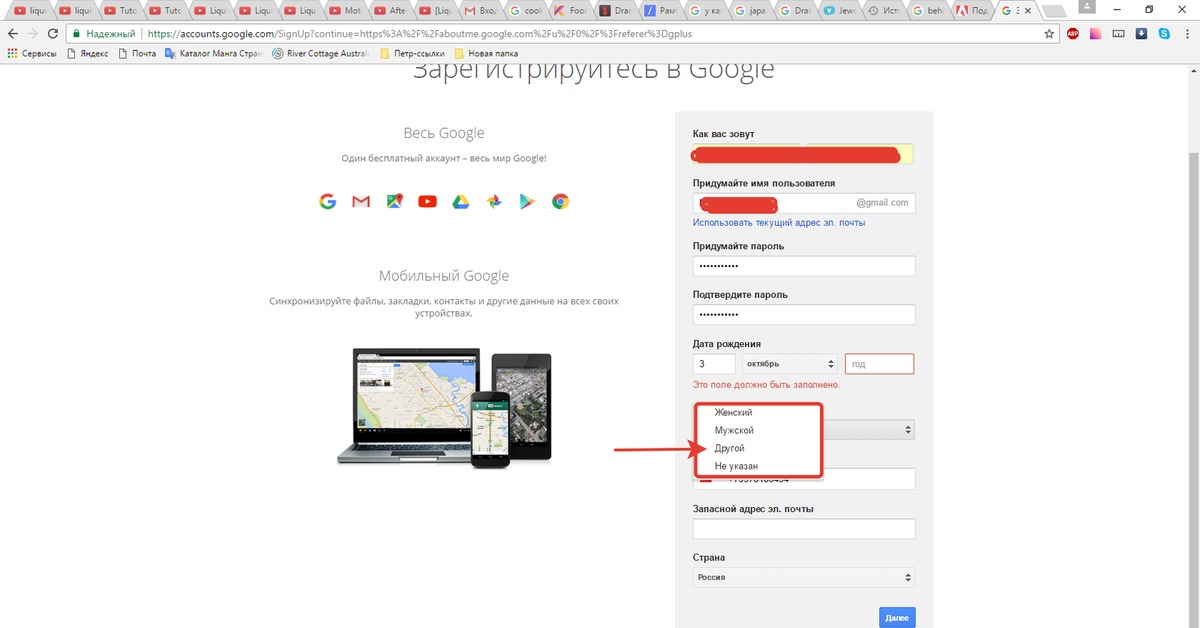Click the Google G product icon
This screenshot has height=628, width=1200.
pos(327,201)
